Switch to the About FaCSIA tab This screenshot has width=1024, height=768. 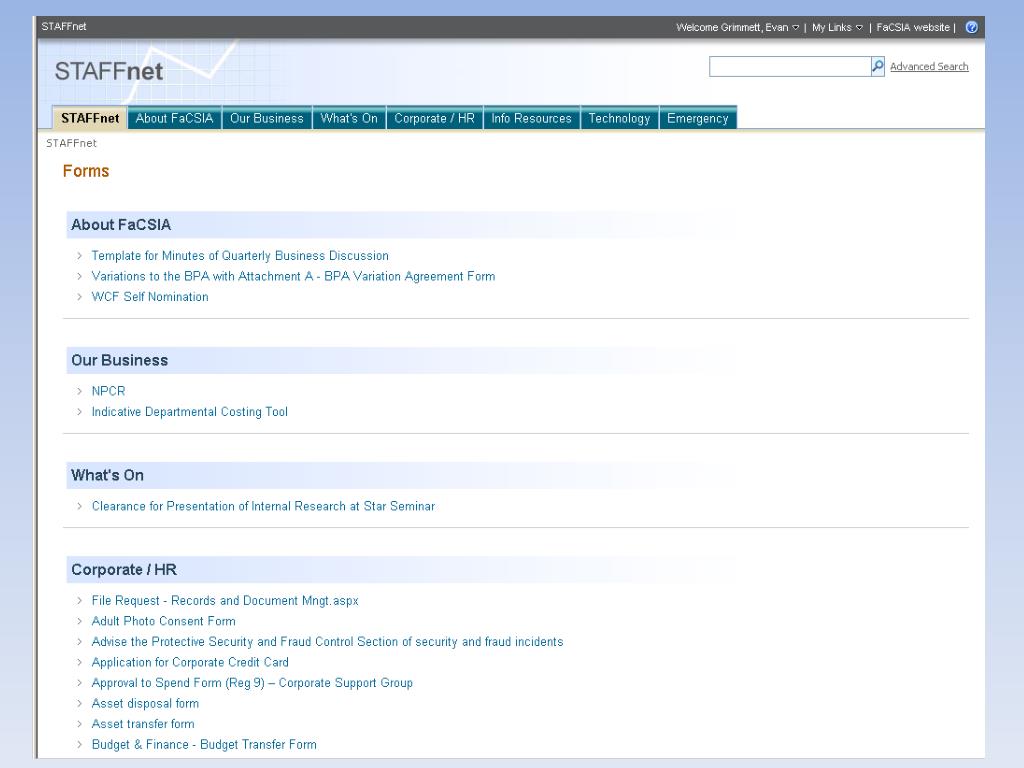point(174,118)
